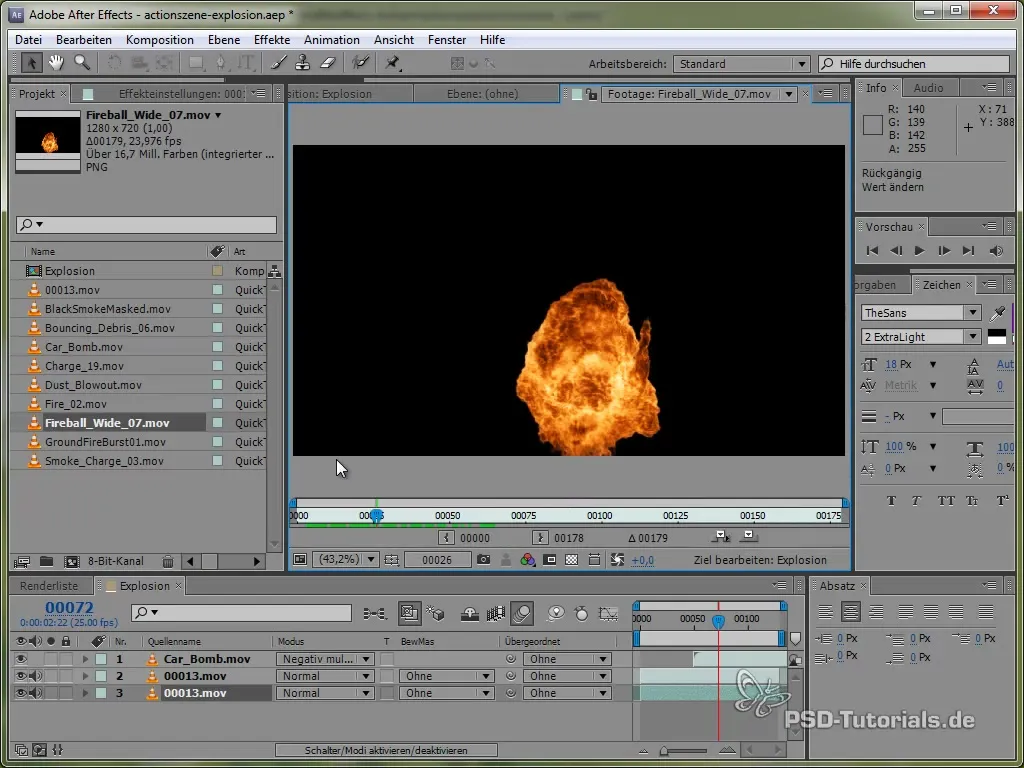Click the label color swatch of Car_Bomb.mov layer
This screenshot has height=768, width=1024.
point(101,659)
